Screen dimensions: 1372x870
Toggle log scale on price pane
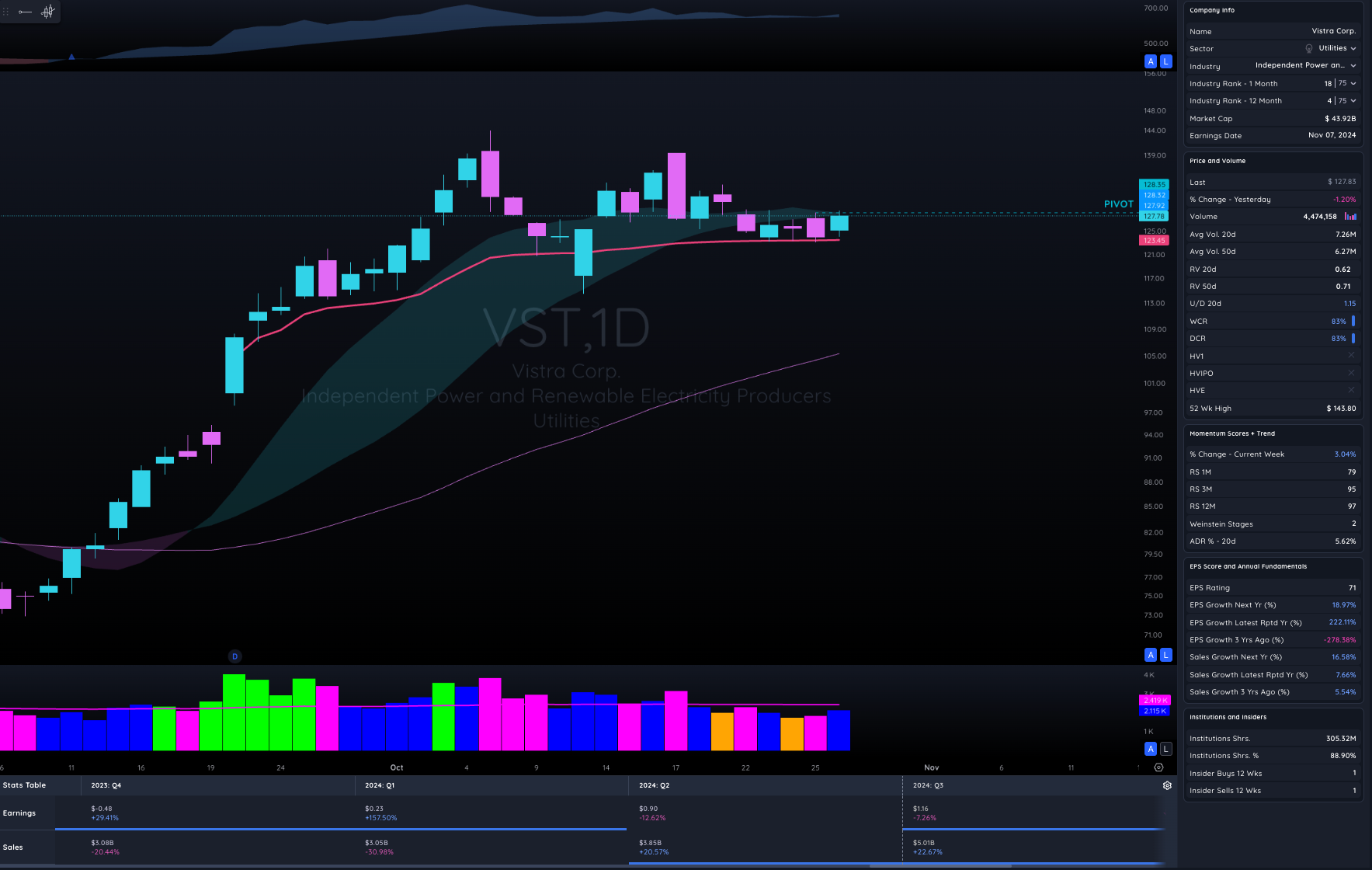[1165, 655]
